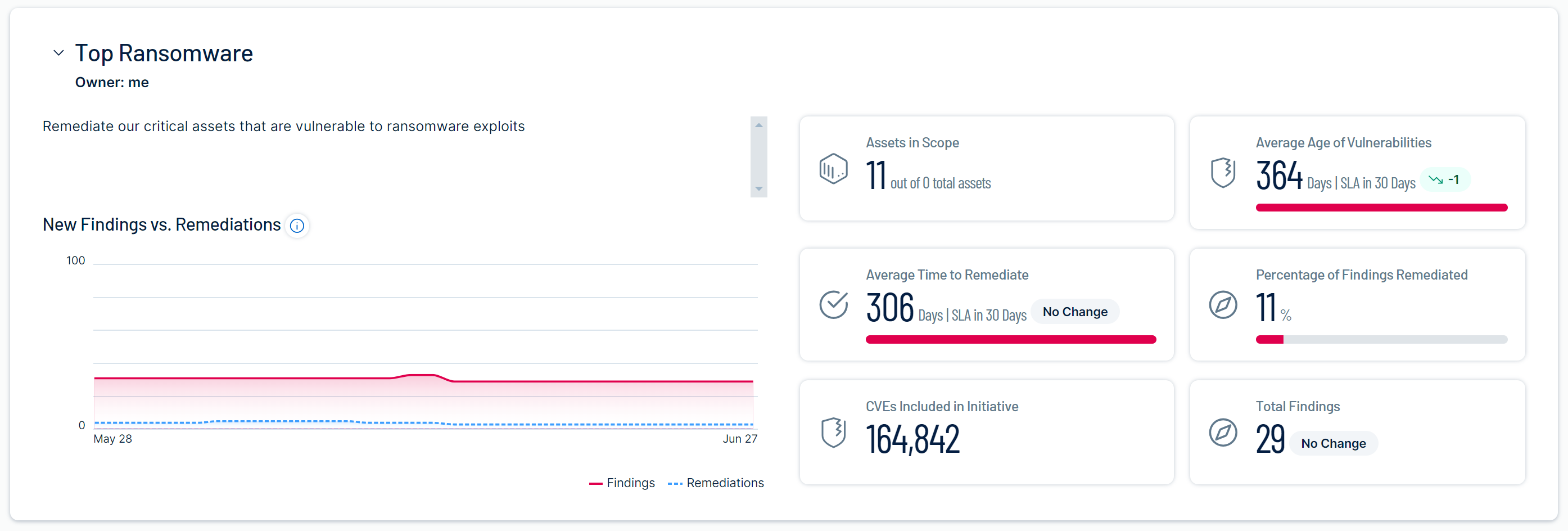Click the Percentage of Findings Remediated progress bar
This screenshot has width=1568, height=531.
(x=1381, y=339)
